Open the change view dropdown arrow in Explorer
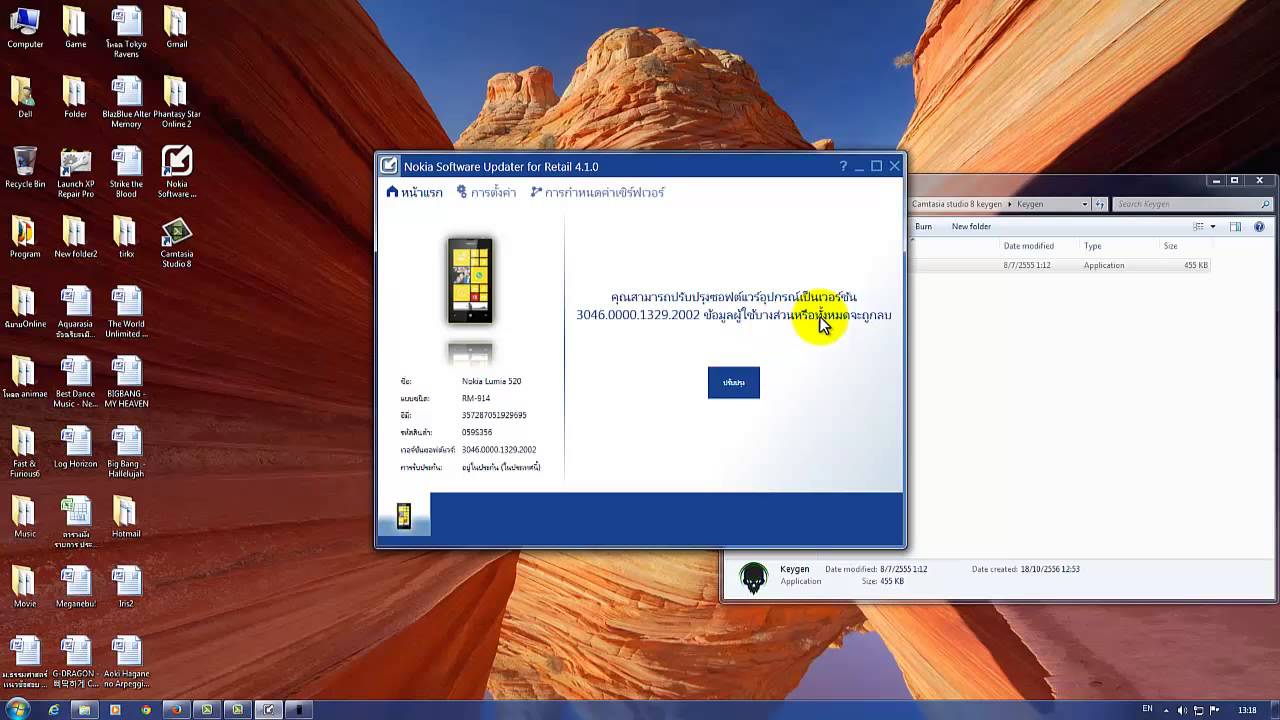The width and height of the screenshot is (1280, 720). [x=1213, y=227]
